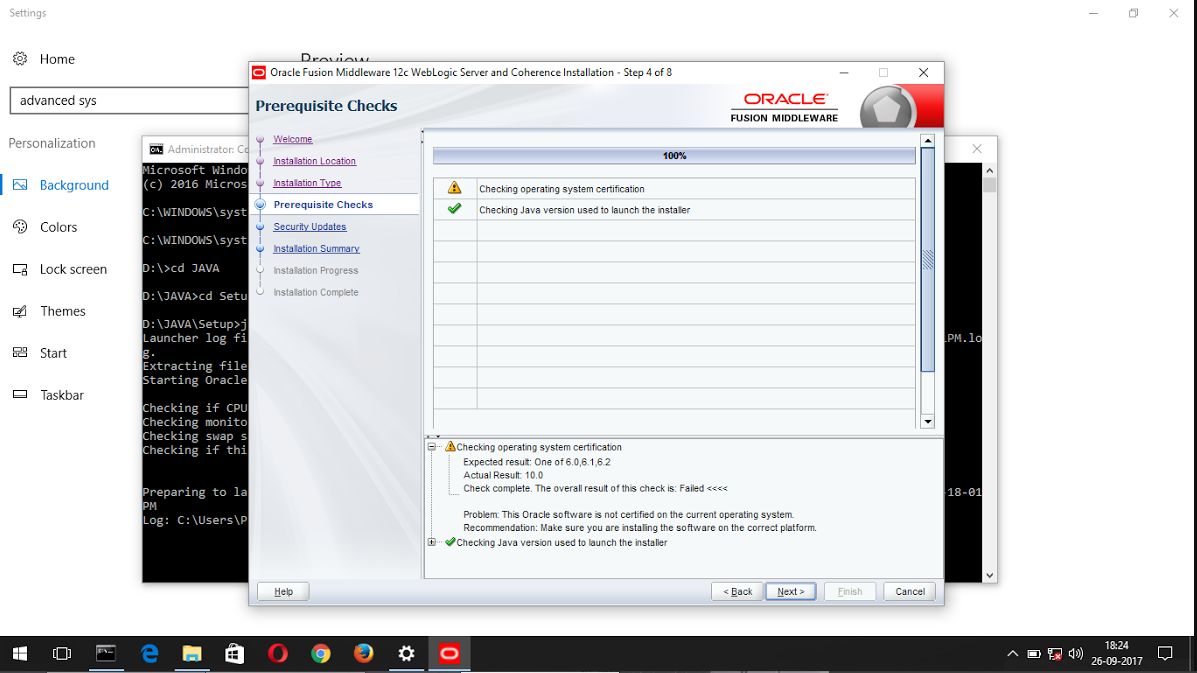Go to the Installation Location step
Image resolution: width=1197 pixels, height=673 pixels.
tap(315, 161)
